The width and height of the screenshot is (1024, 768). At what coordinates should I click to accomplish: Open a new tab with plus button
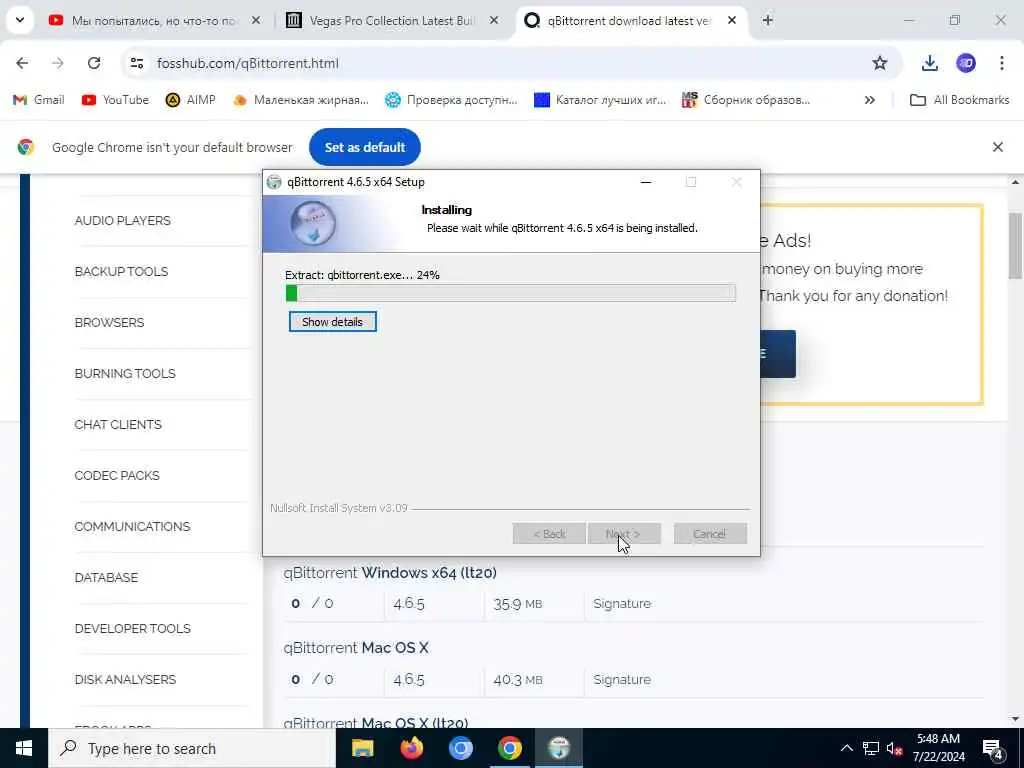(768, 20)
